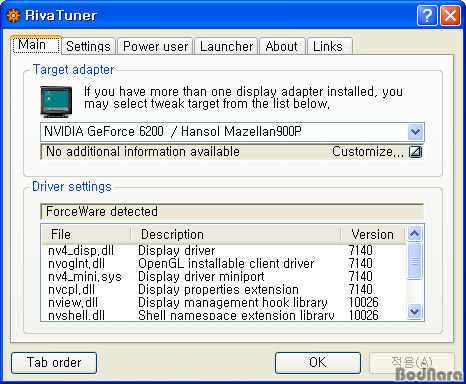The image size is (466, 384).
Task: Click the RivaTuner gear icon in title bar
Action: [13, 16]
